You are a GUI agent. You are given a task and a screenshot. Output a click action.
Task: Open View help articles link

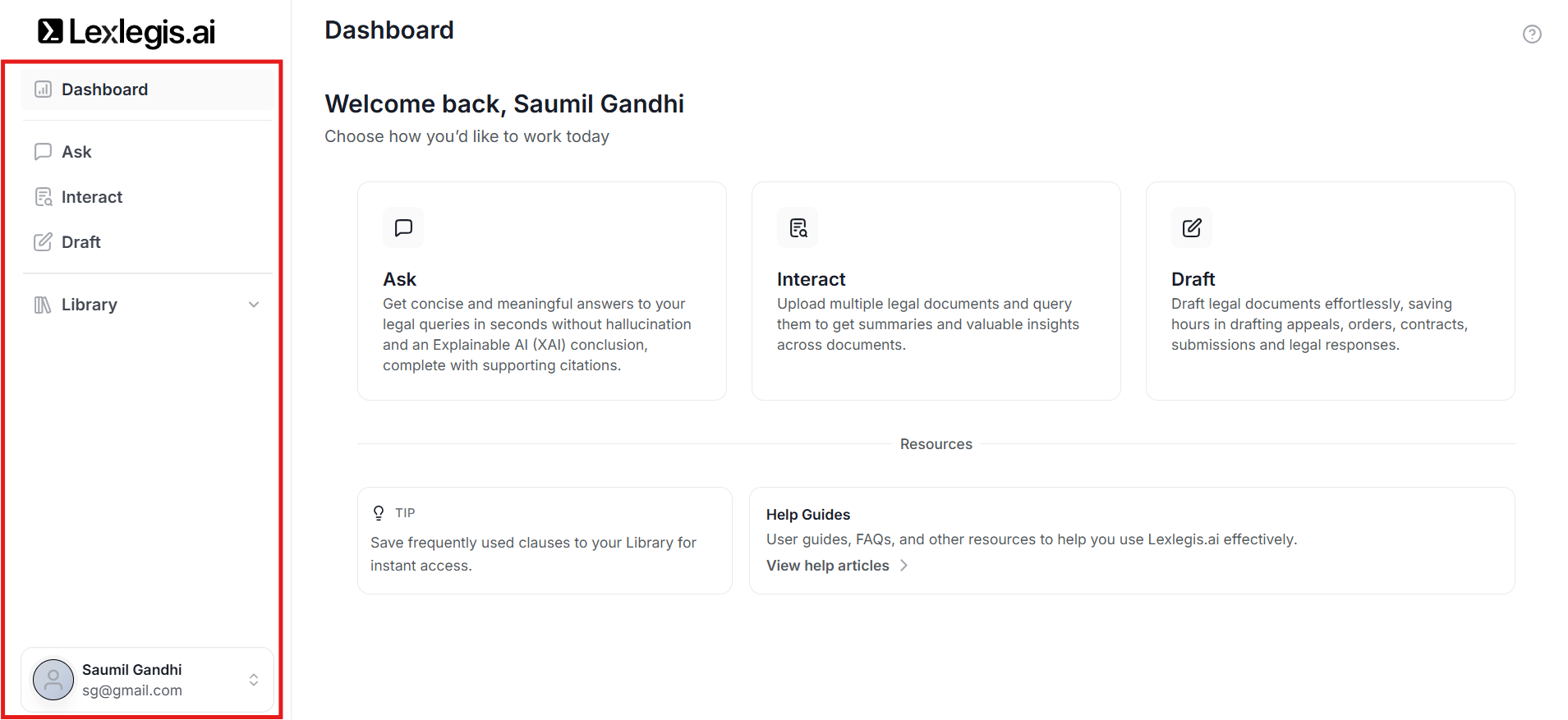827,566
